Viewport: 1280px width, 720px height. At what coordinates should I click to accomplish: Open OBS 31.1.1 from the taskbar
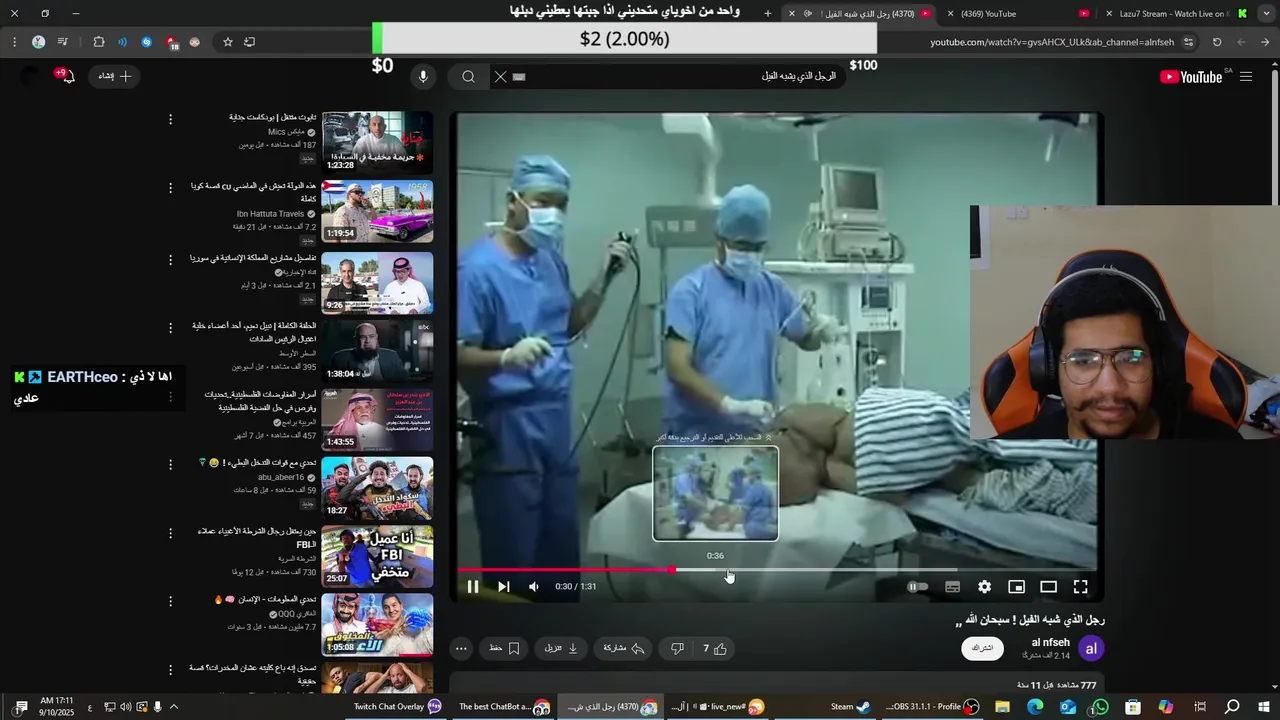coord(931,707)
